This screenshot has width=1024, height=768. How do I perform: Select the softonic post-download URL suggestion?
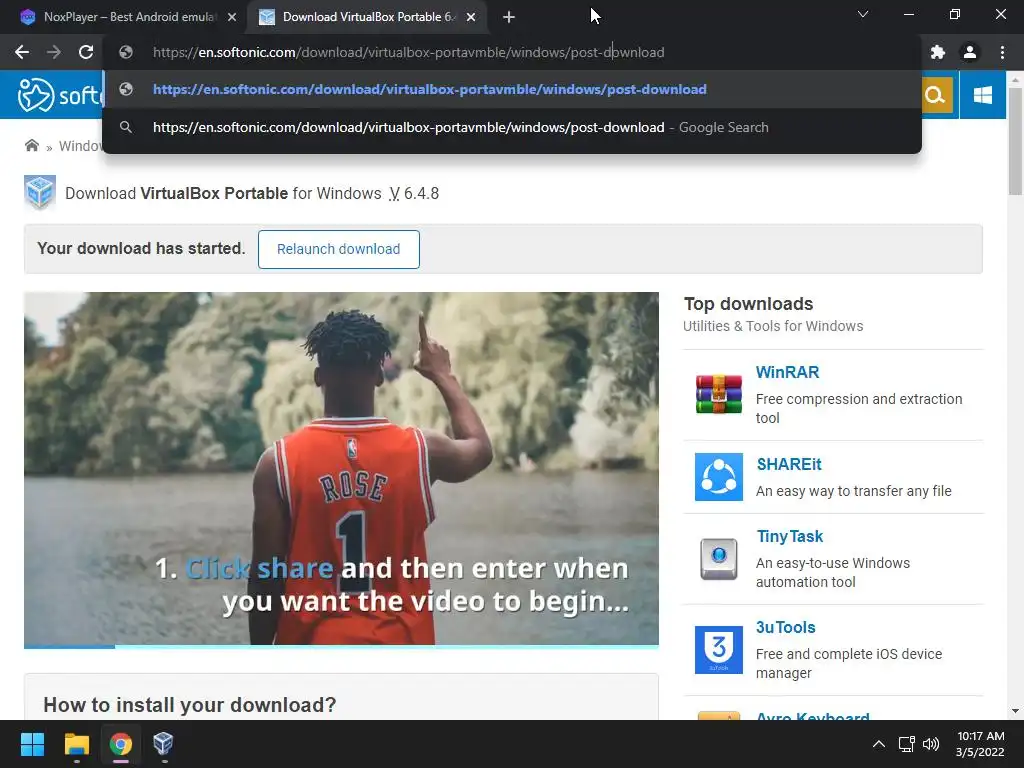[512, 89]
